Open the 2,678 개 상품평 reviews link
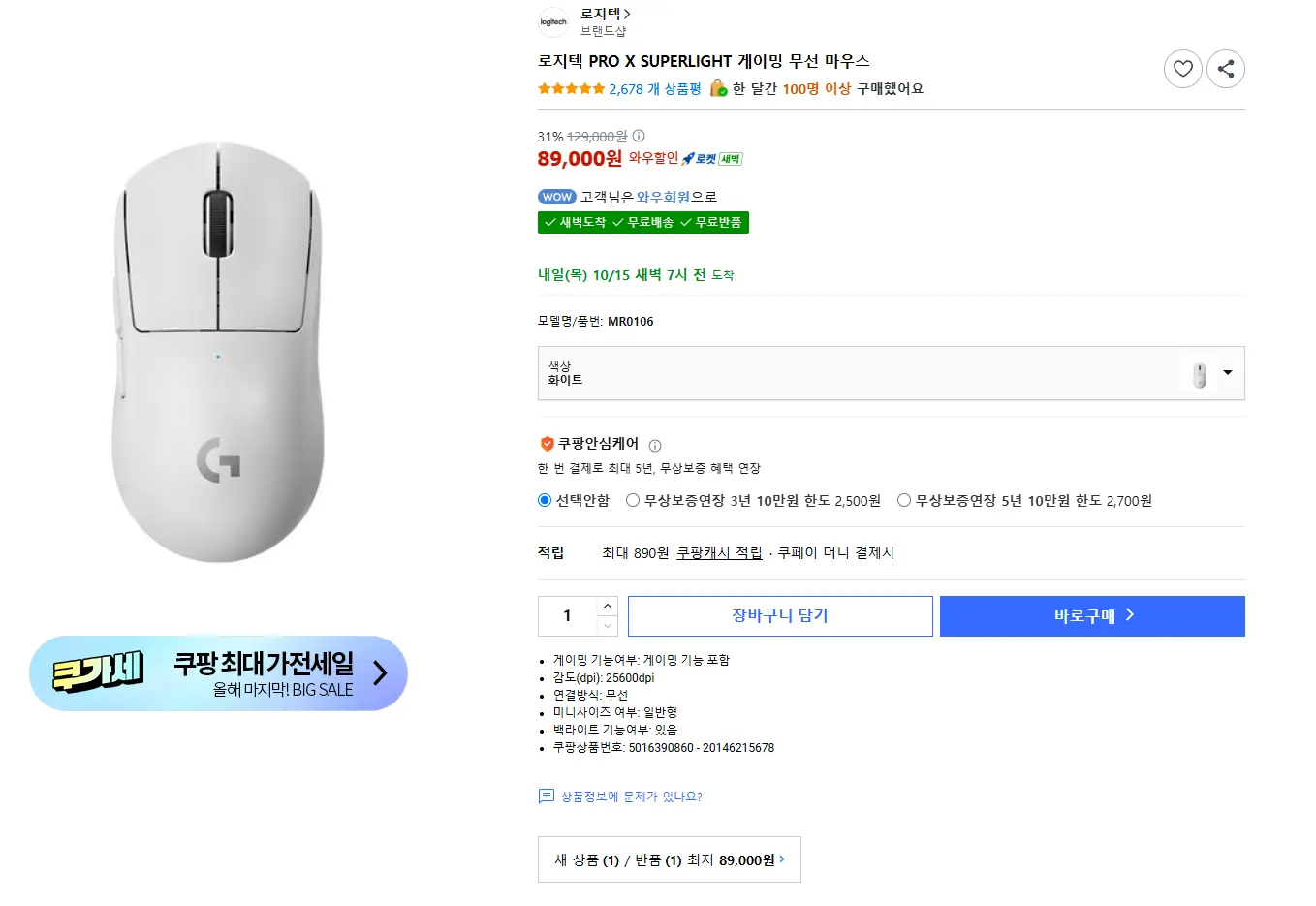 coord(655,88)
